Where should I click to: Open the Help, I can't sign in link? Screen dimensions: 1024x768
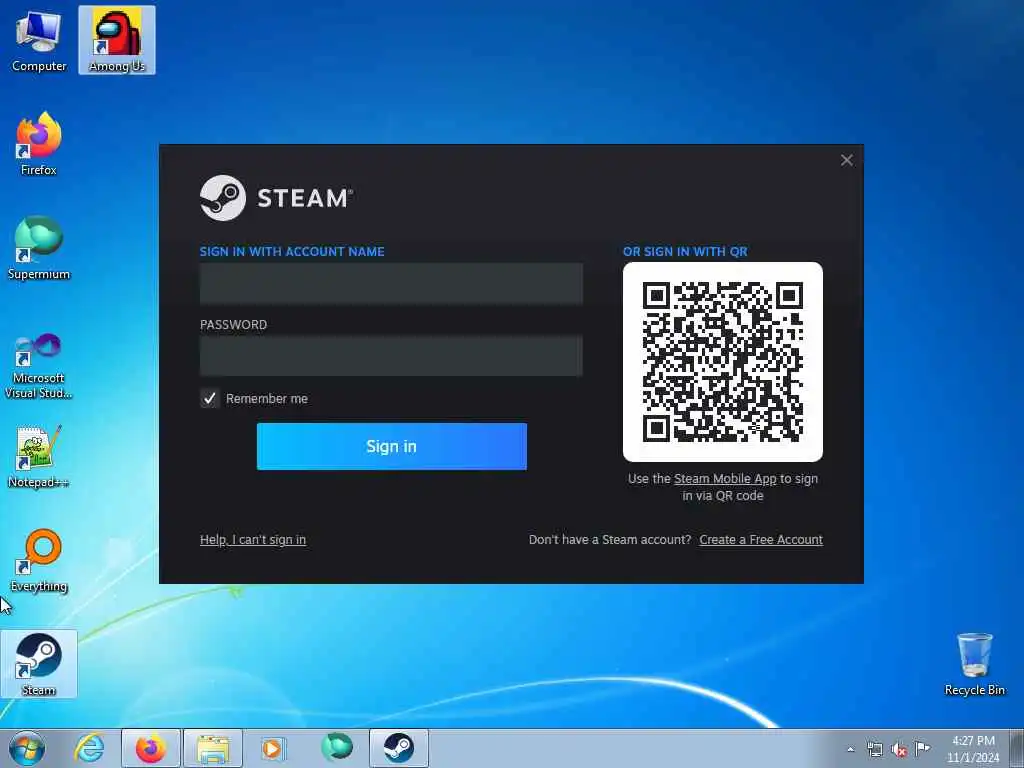pos(253,539)
